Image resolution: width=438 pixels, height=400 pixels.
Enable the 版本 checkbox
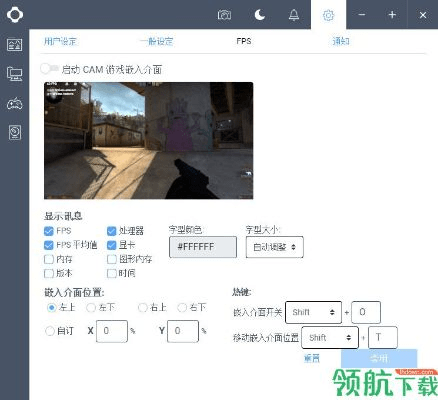click(49, 273)
